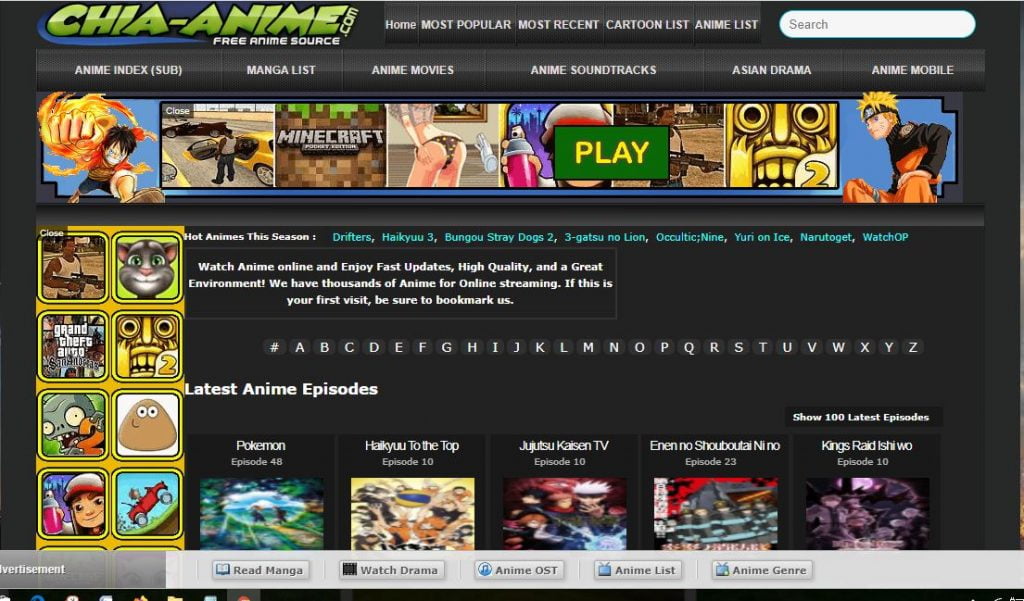Open the Grand Theft Auto San Andreas logo icon
The width and height of the screenshot is (1024, 601).
pos(73,346)
